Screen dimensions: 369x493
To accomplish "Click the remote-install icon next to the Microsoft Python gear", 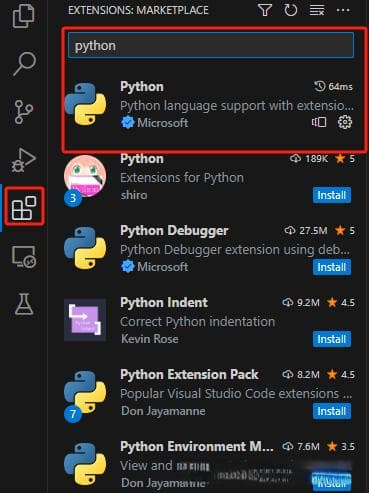I will coord(319,122).
